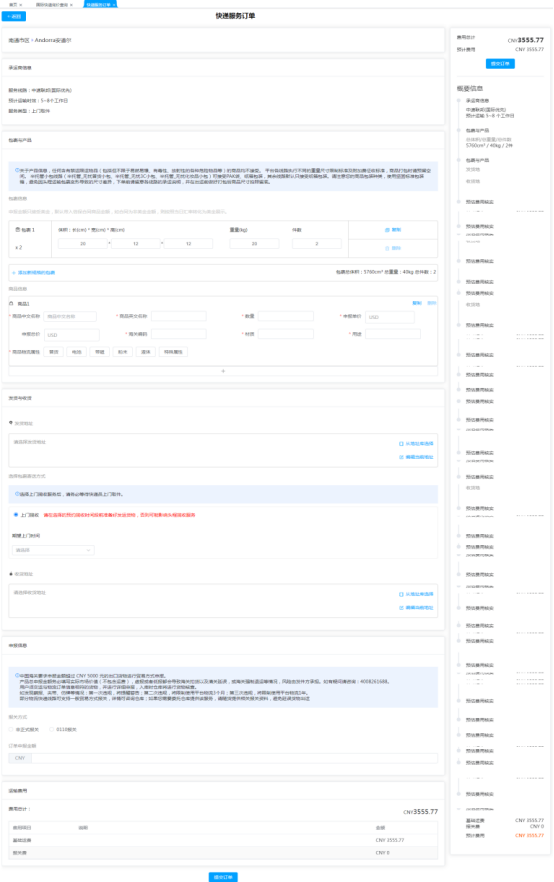The image size is (554, 882).
Task: Open the expected pickup time dropdown
Action: (53, 550)
